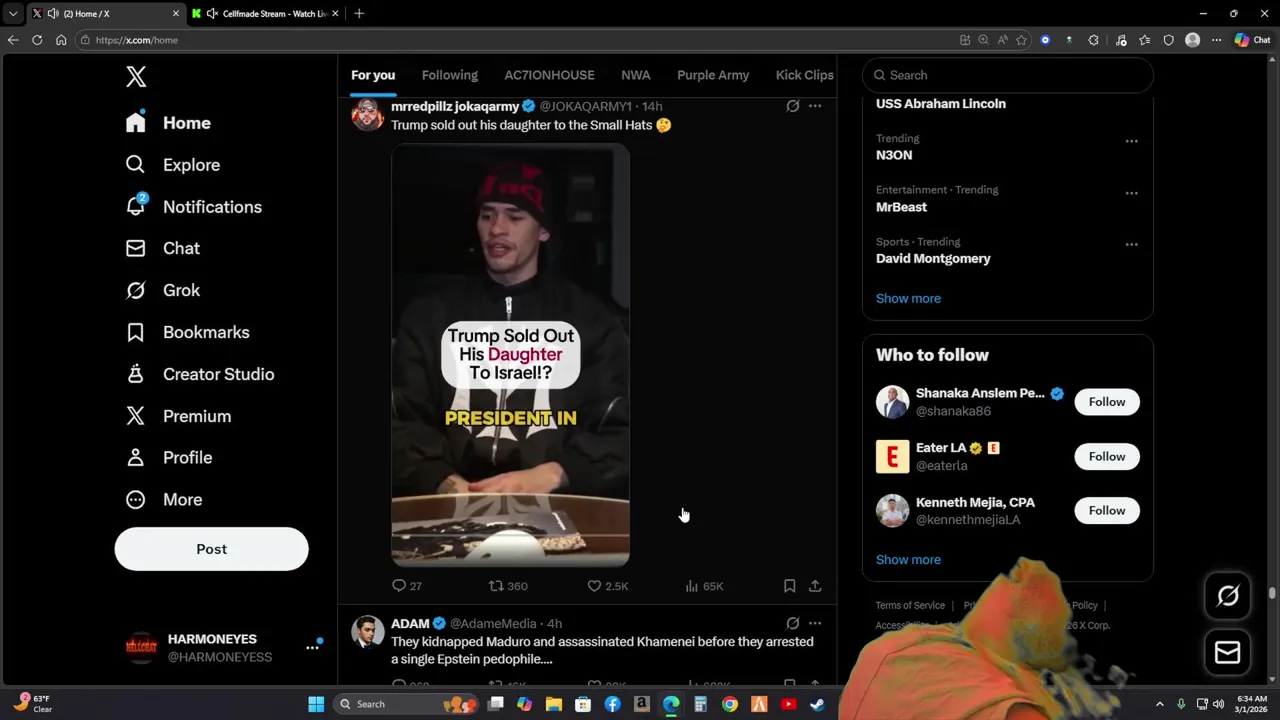
Task: Click the X search field
Action: click(x=1007, y=75)
